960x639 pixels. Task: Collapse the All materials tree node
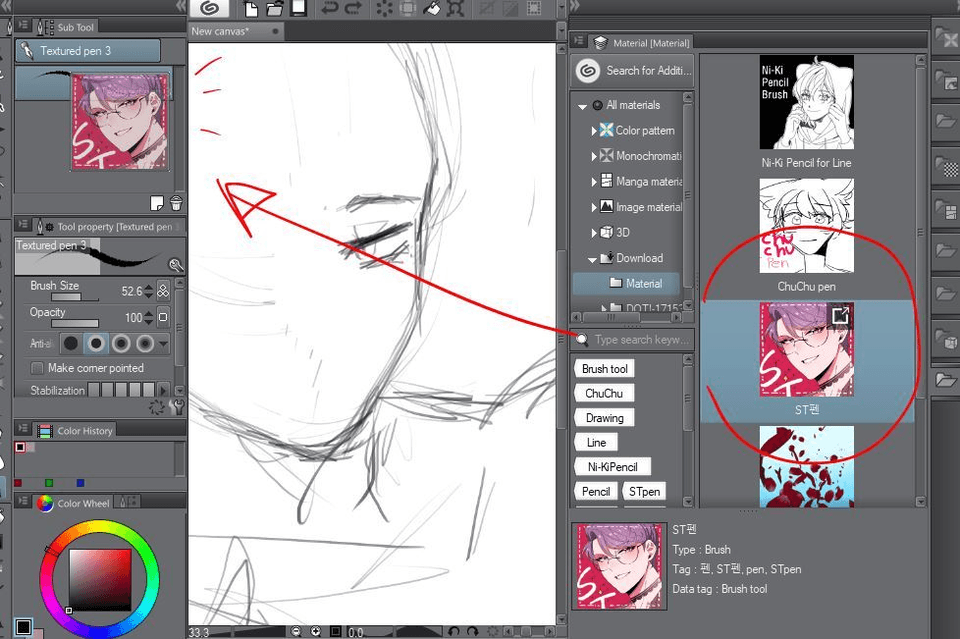coord(582,105)
